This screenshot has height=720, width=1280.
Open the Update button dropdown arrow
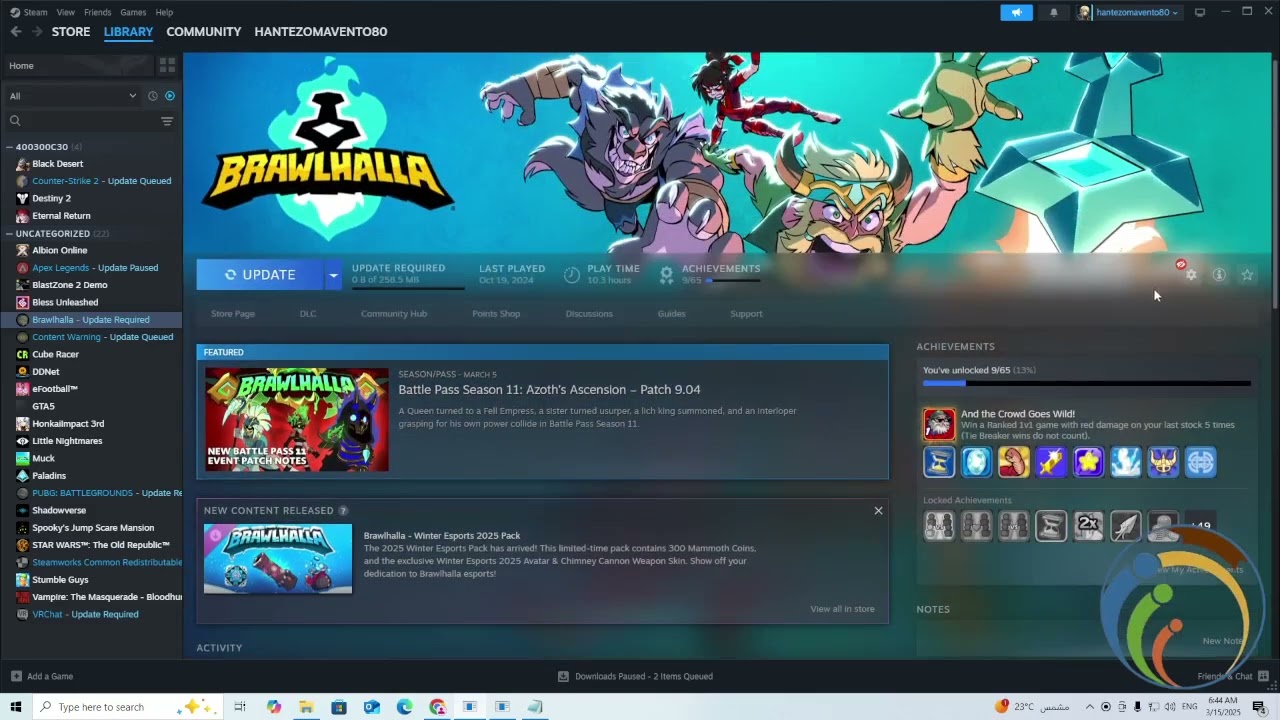333,275
